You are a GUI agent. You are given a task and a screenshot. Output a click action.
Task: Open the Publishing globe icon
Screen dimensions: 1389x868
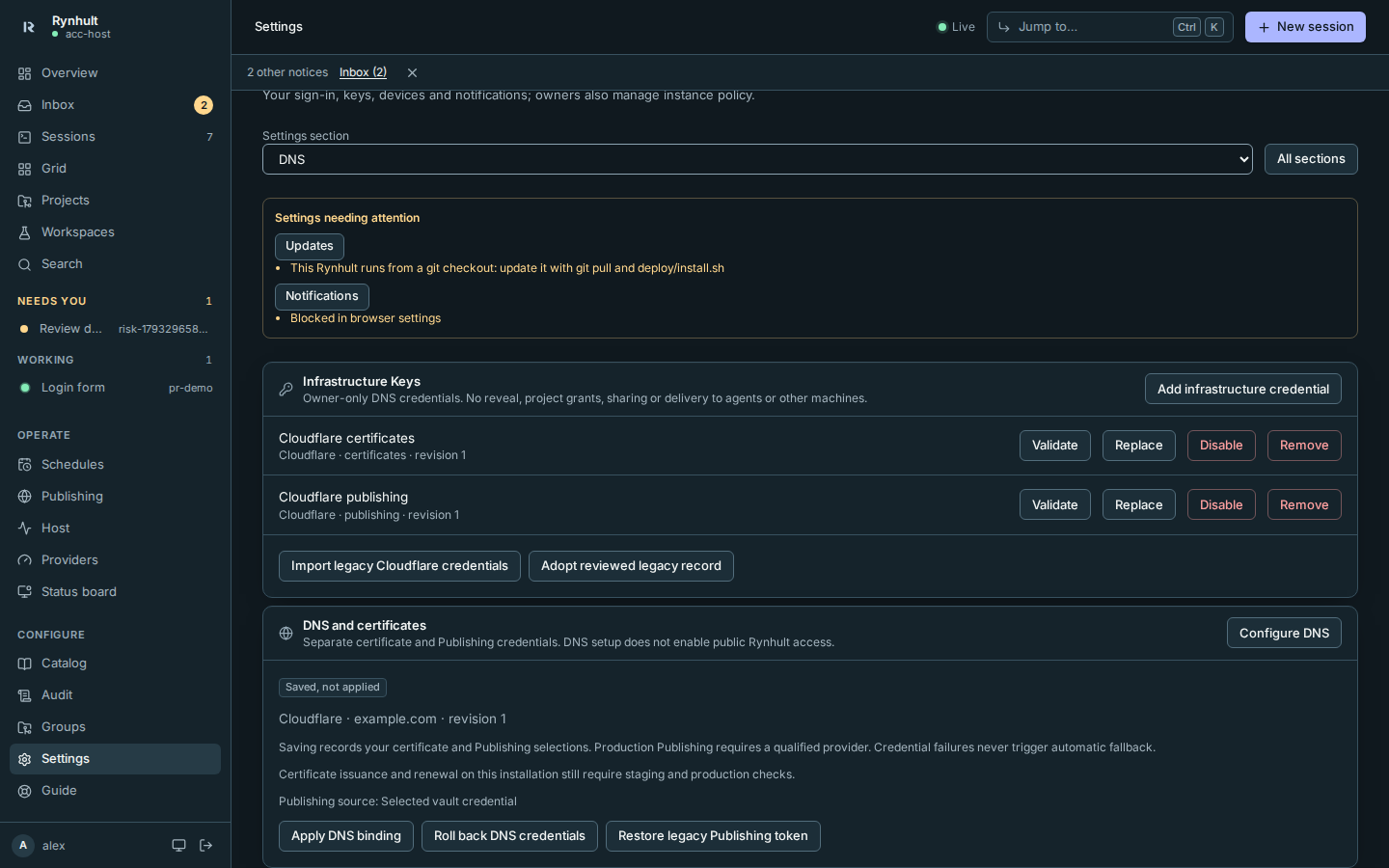(x=25, y=497)
